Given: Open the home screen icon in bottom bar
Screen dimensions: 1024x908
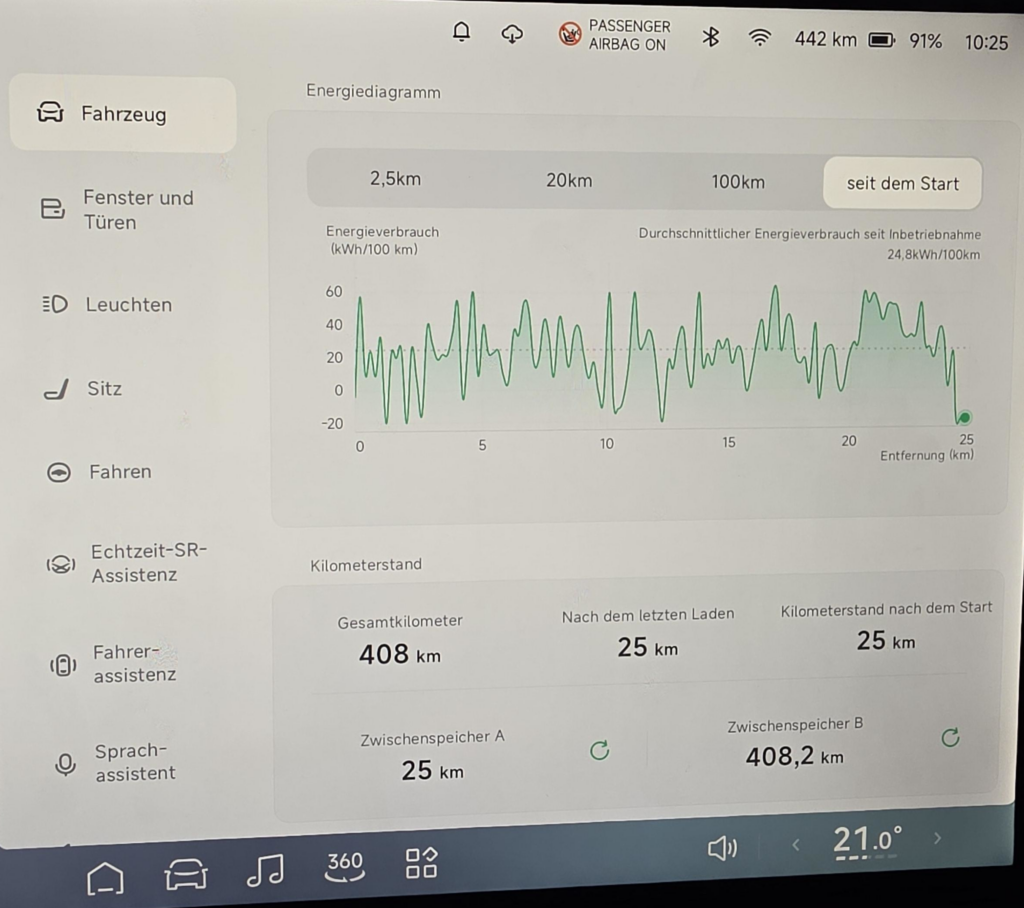Looking at the screenshot, I should tap(105, 877).
